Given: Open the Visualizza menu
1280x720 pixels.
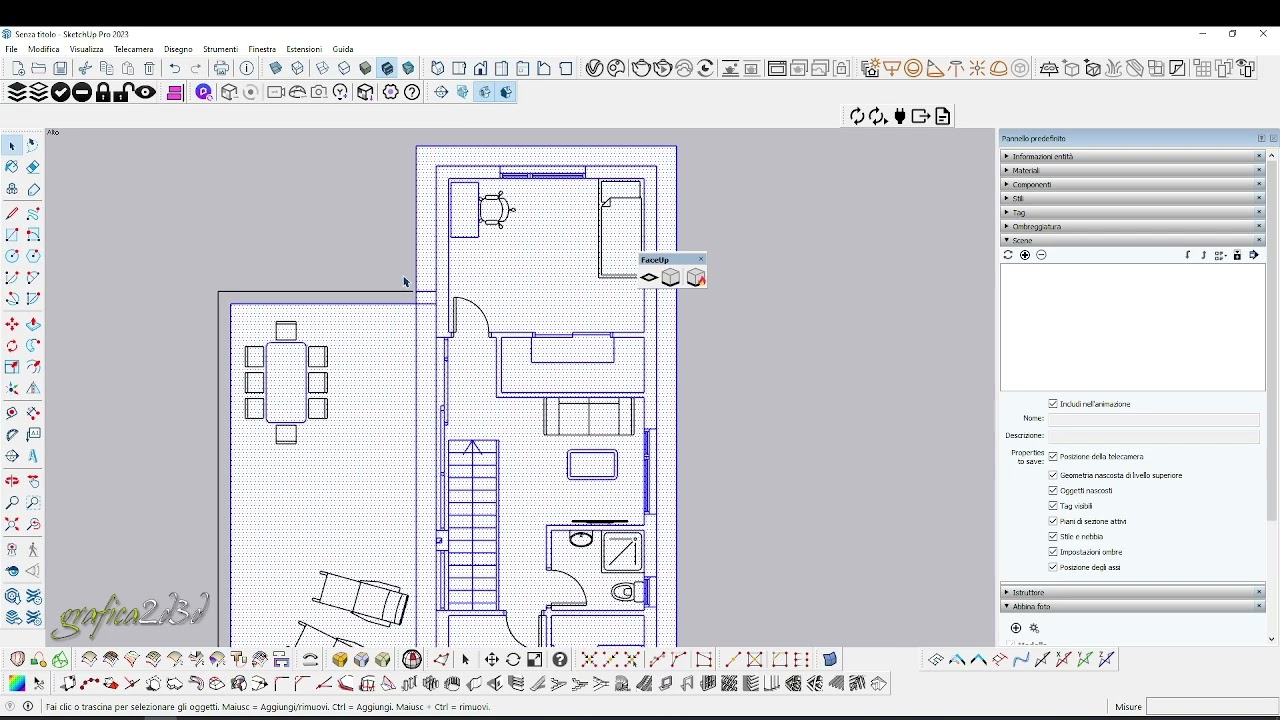Looking at the screenshot, I should 87,49.
